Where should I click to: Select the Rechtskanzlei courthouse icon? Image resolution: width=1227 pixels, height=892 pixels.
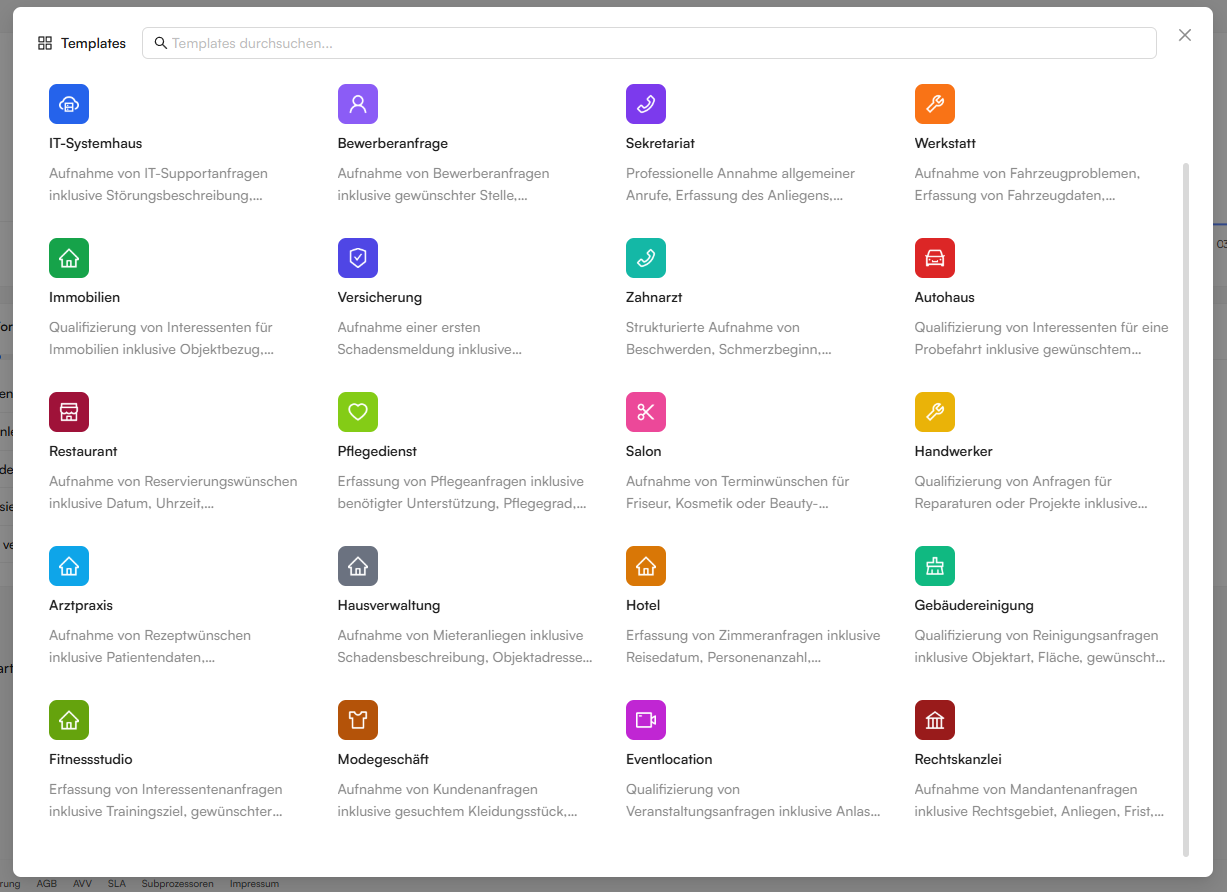click(x=935, y=720)
